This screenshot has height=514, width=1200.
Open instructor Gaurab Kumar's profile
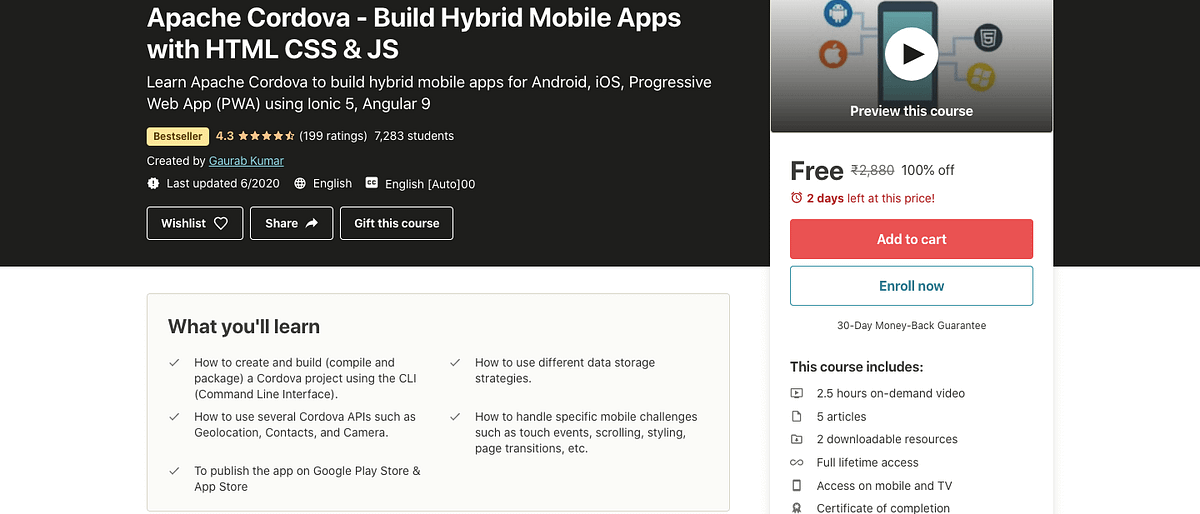(246, 160)
